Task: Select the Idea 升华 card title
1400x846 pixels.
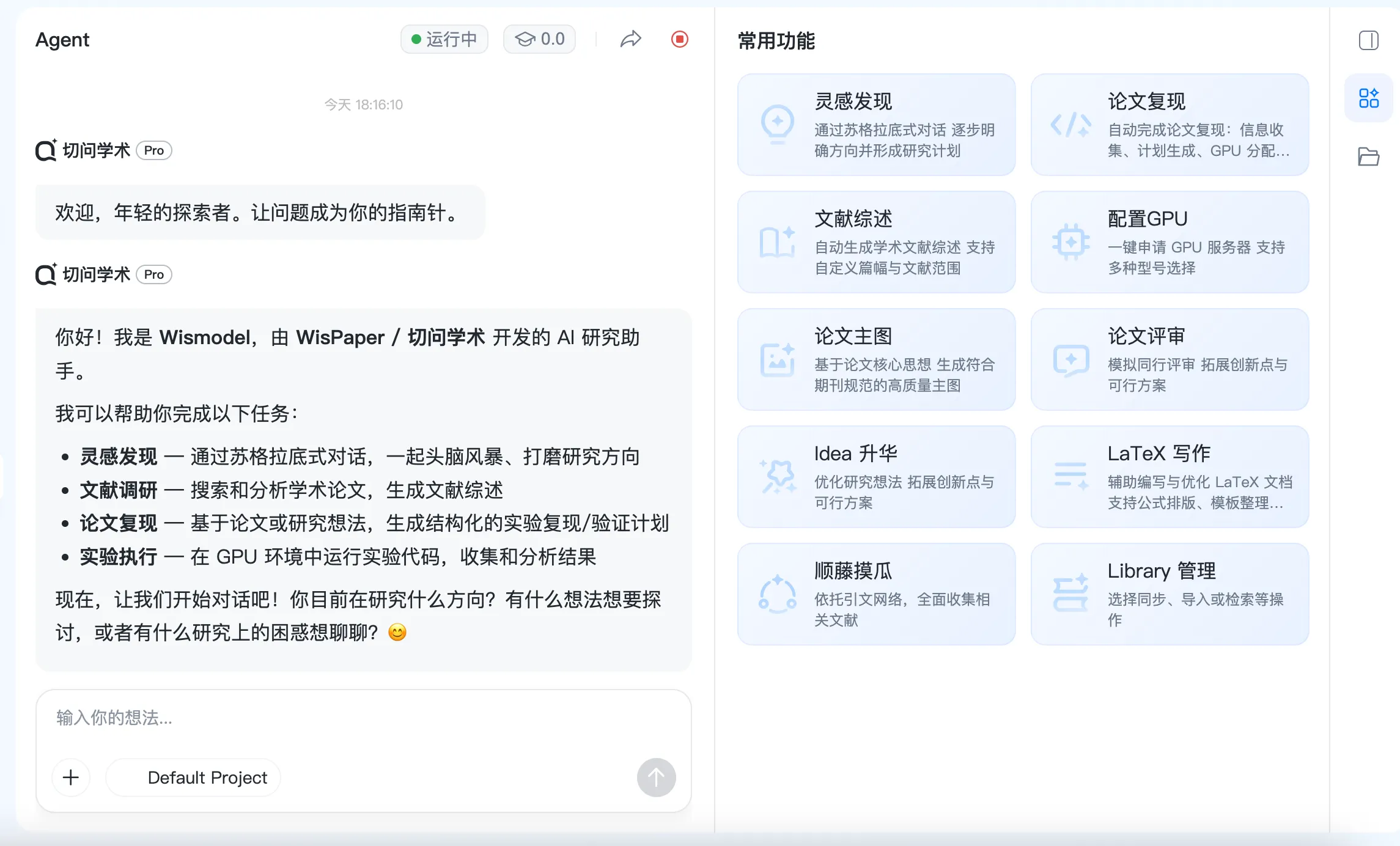Action: [856, 454]
